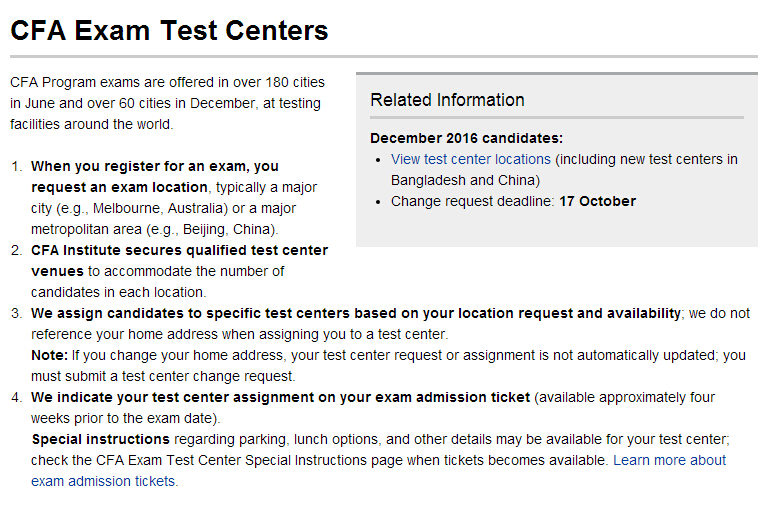Follow Learn more about exam admission tickets link

(x=669, y=460)
